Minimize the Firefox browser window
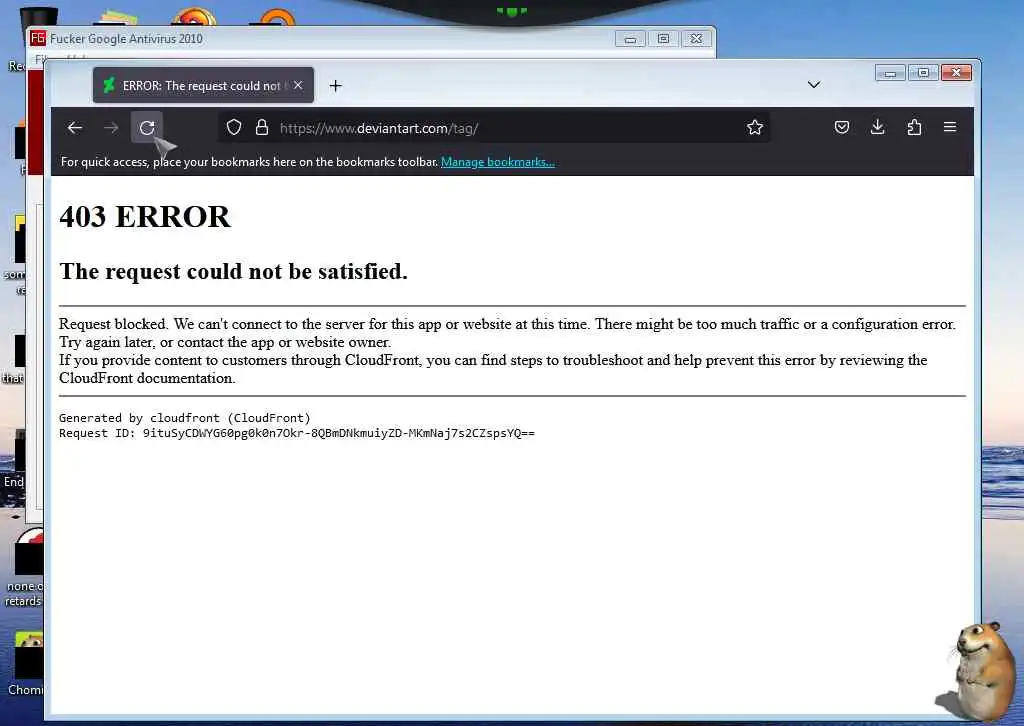Viewport: 1024px width, 726px height. click(x=890, y=73)
